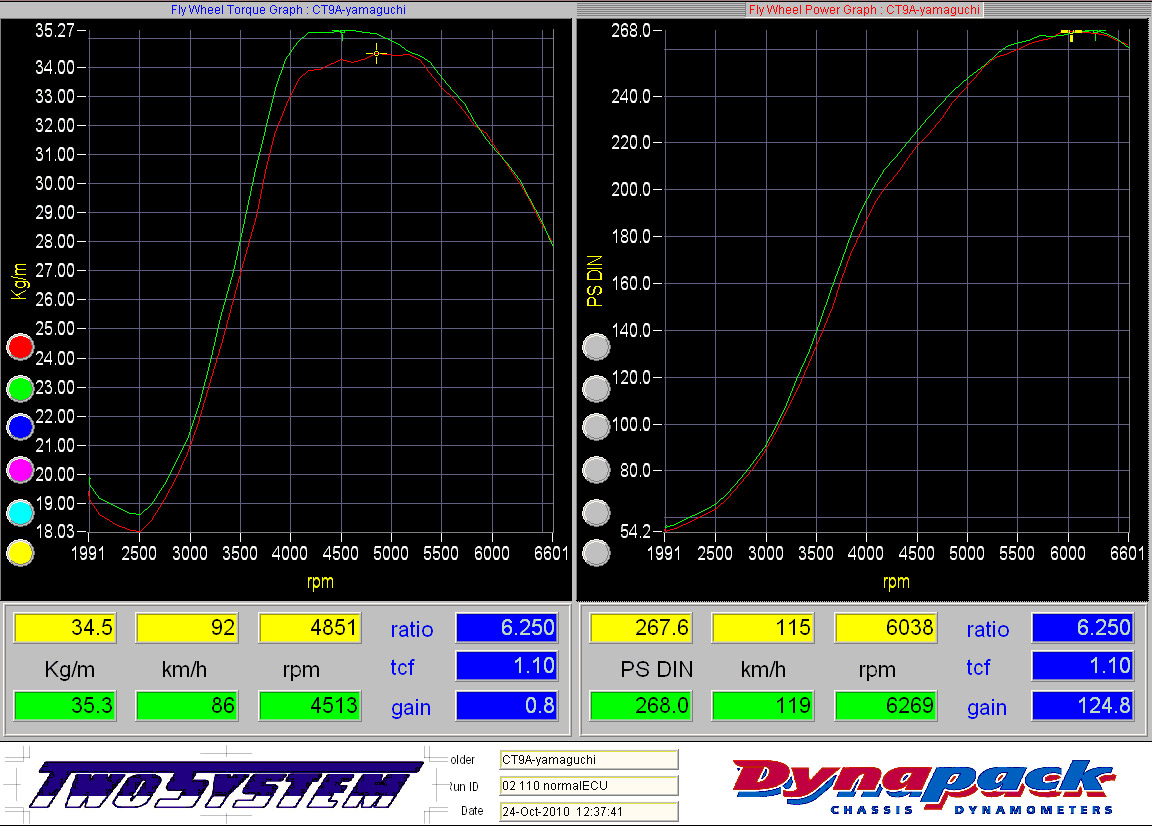Click yellow torque rpm value 4851
1152x826 pixels.
tap(310, 628)
